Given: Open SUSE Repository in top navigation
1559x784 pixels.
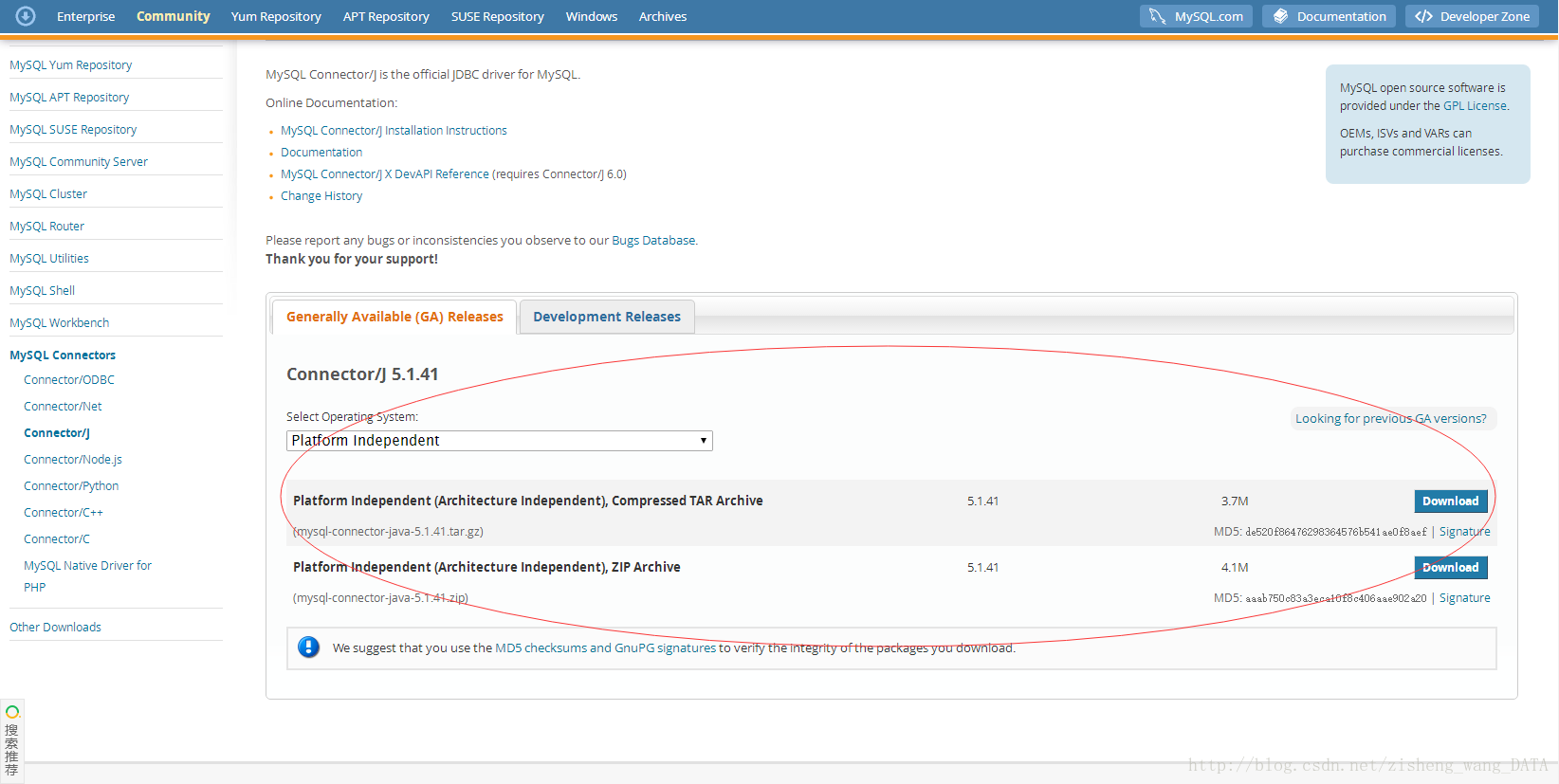Looking at the screenshot, I should click(498, 16).
